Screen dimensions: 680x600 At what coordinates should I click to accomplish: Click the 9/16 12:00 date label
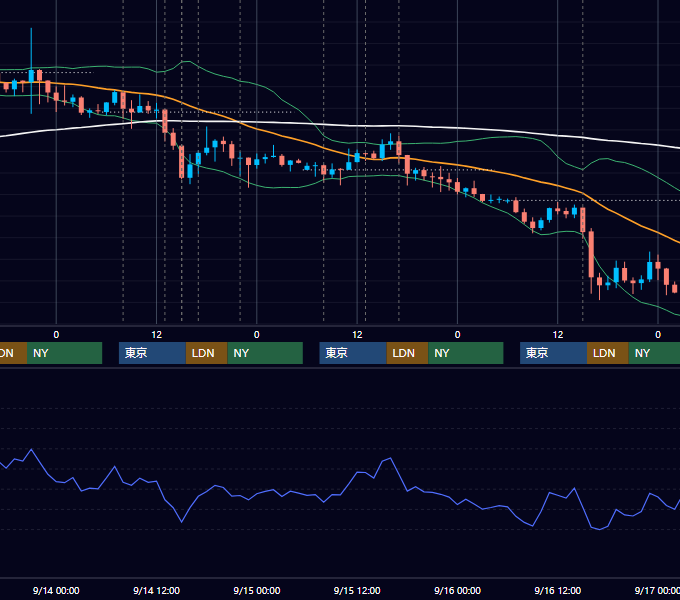[558, 590]
